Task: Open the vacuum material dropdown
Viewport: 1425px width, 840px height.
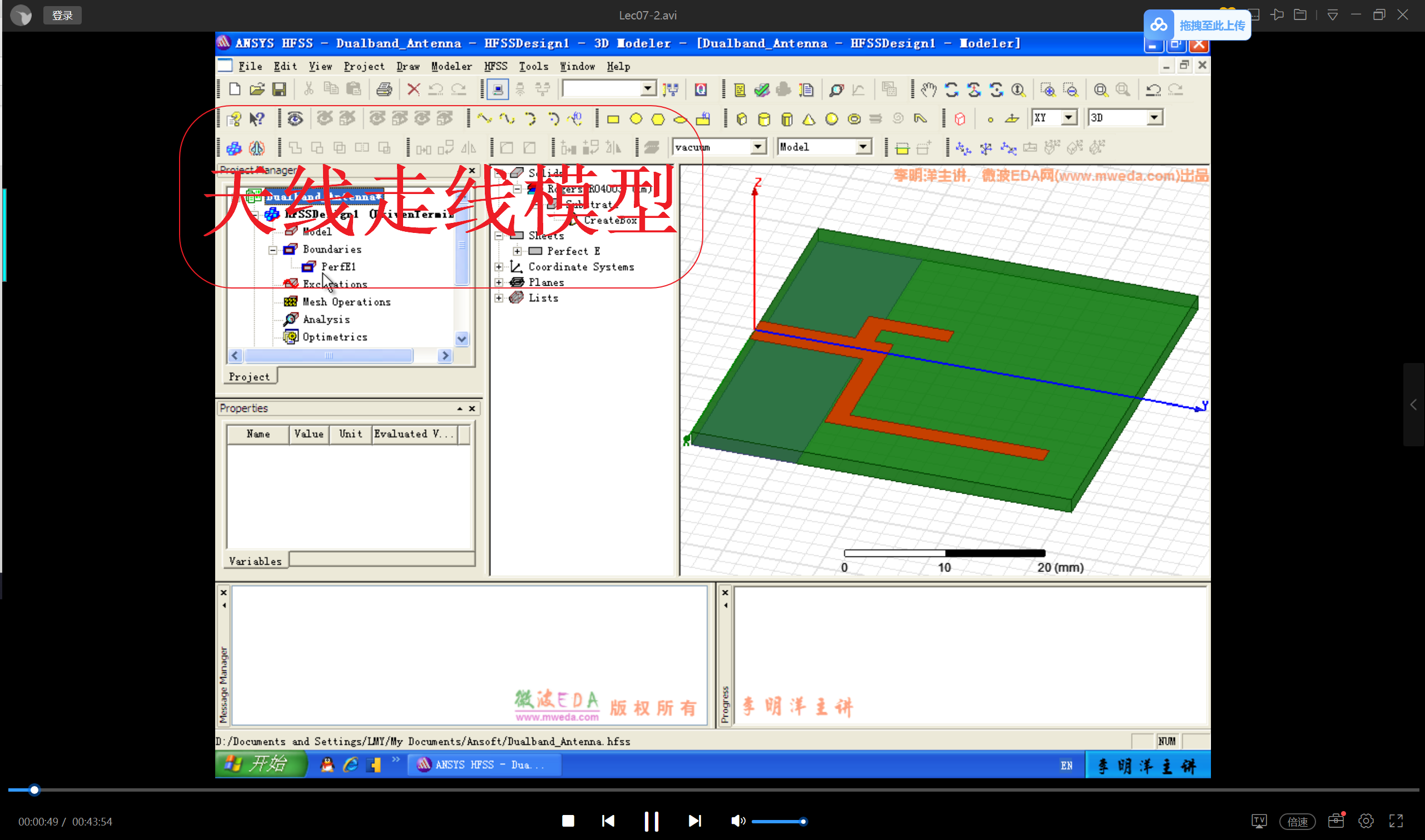Action: (x=757, y=147)
